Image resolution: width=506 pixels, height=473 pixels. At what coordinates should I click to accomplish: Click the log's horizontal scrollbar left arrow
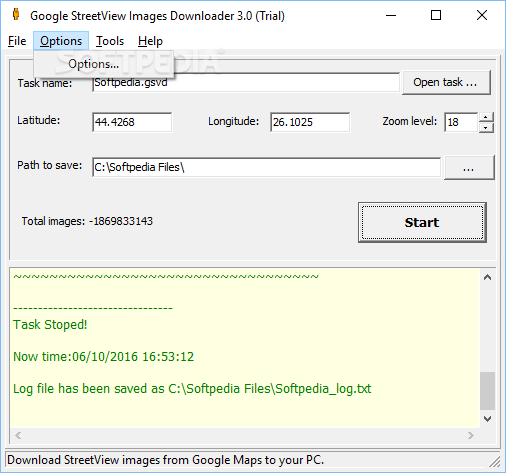[18, 435]
